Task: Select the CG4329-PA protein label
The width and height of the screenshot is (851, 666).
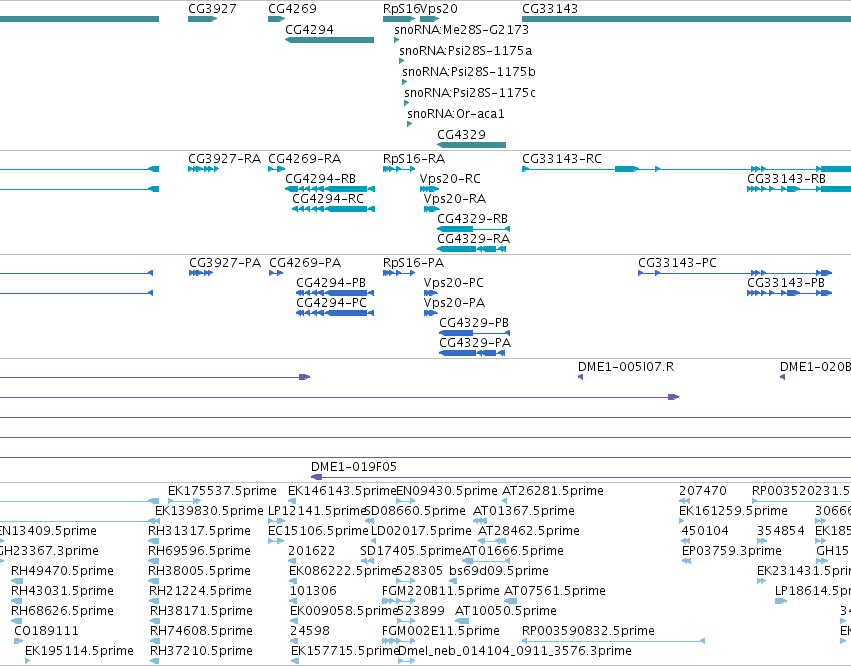Action: pyautogui.click(x=475, y=343)
